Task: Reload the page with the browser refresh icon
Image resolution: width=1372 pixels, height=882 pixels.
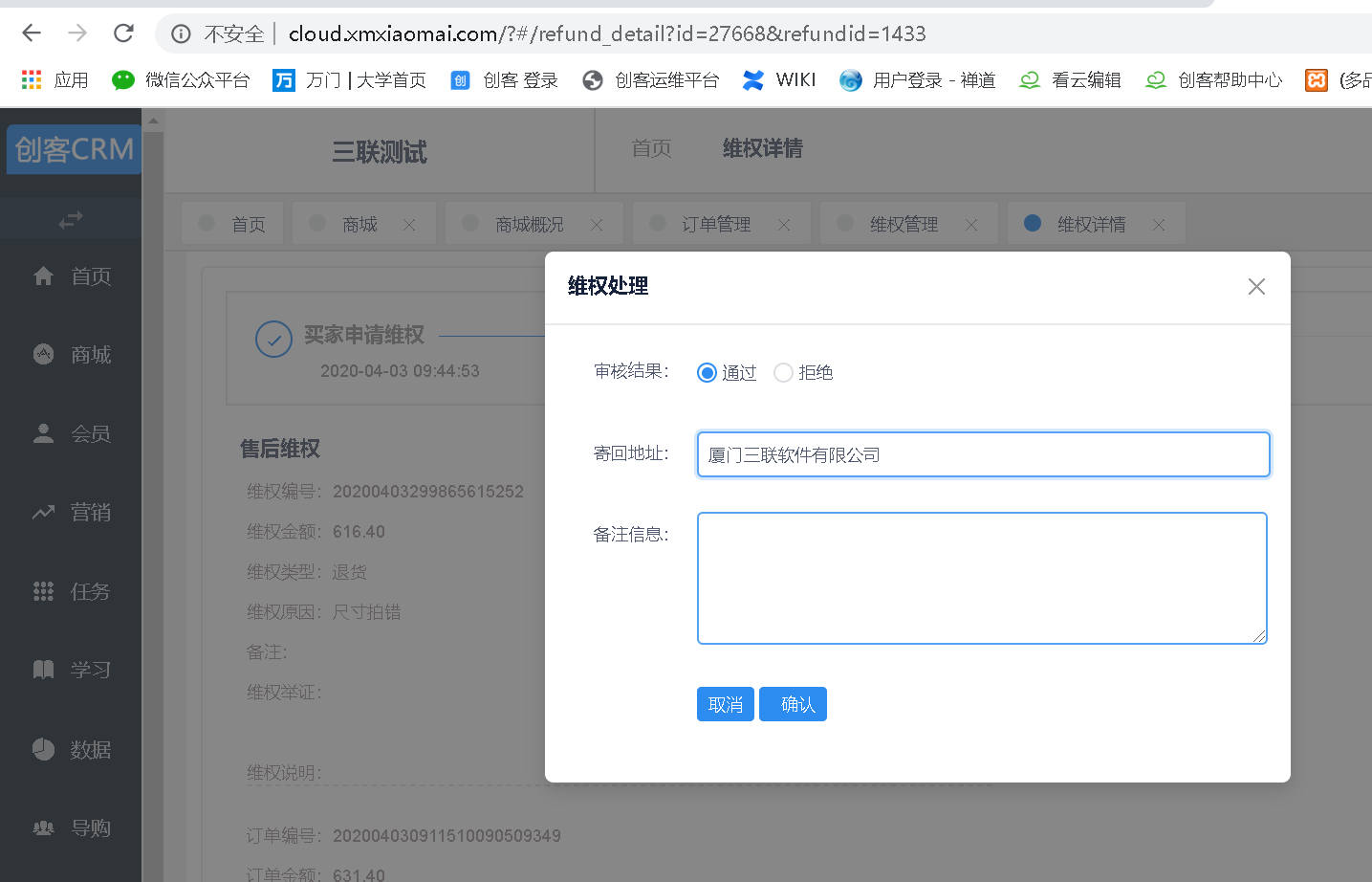Action: pos(123,33)
